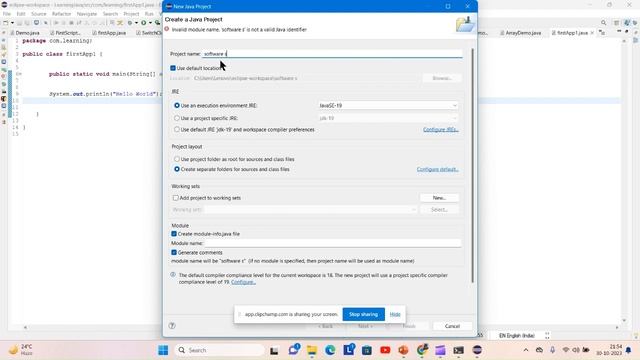Image resolution: width=640 pixels, height=360 pixels.
Task: Click the notification bell in system tray
Action: (629, 350)
